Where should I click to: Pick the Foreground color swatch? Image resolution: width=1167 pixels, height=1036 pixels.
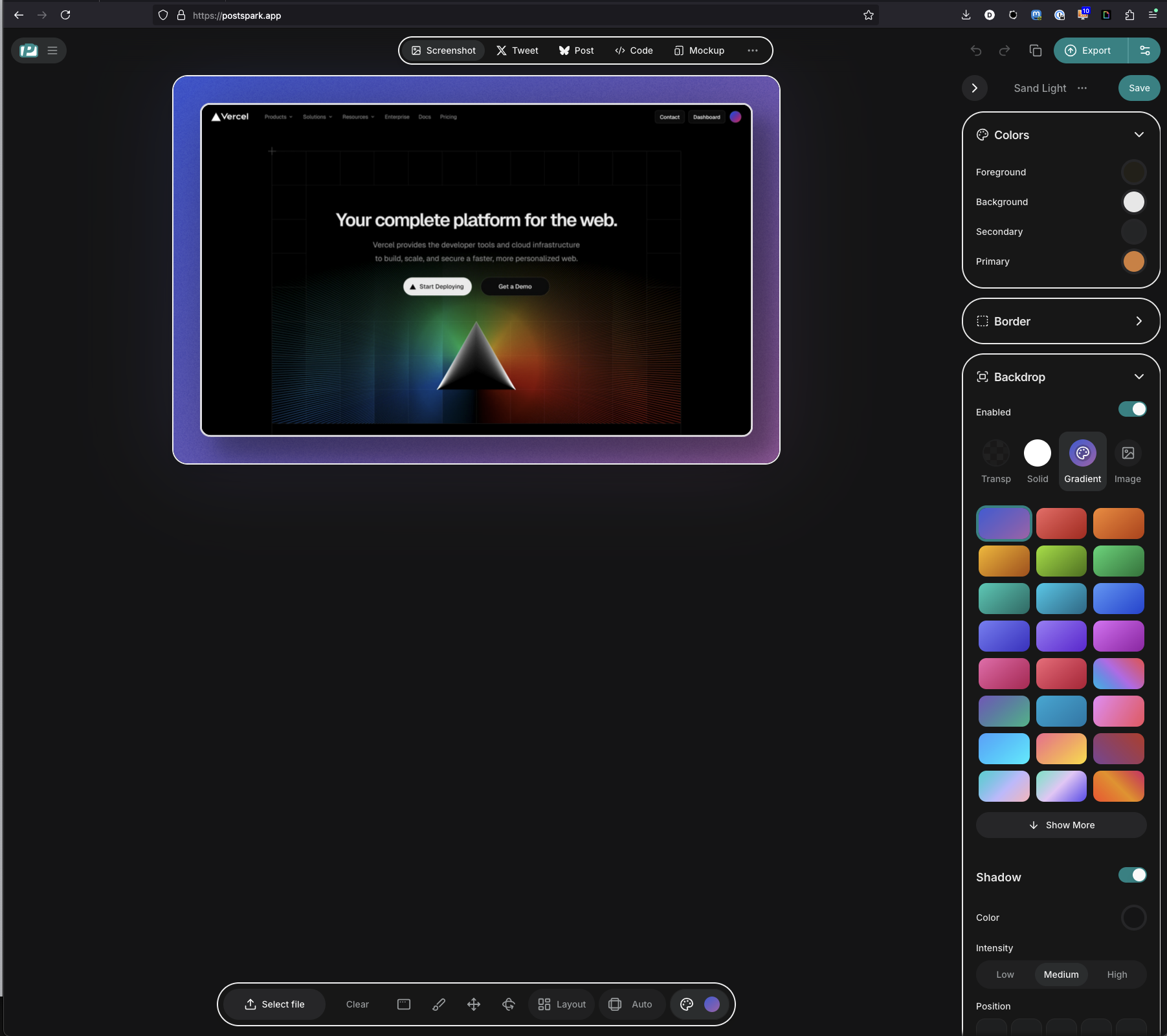[x=1133, y=172]
